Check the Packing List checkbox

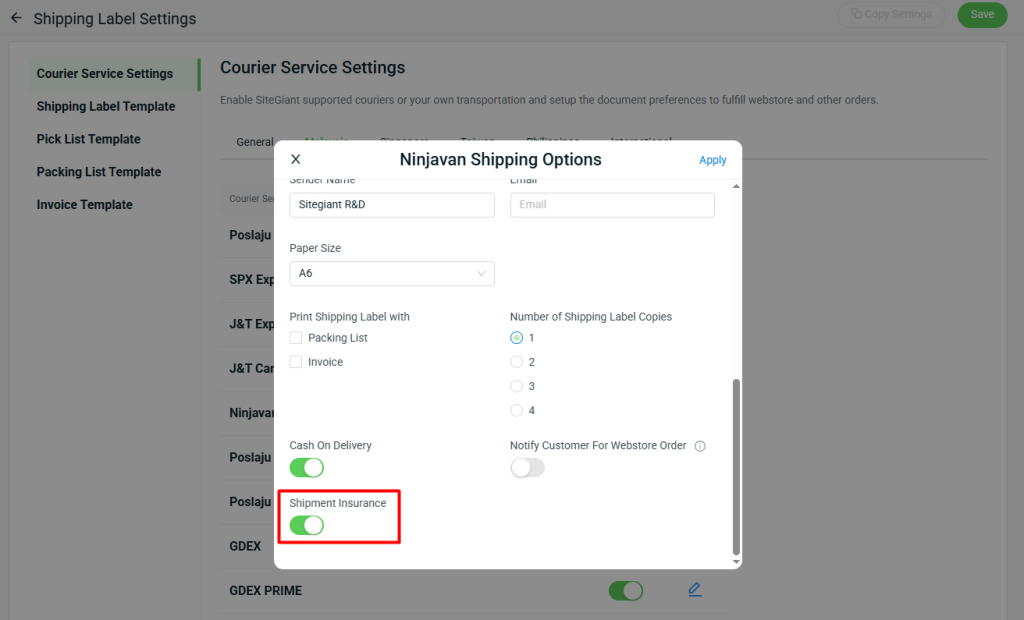point(296,338)
